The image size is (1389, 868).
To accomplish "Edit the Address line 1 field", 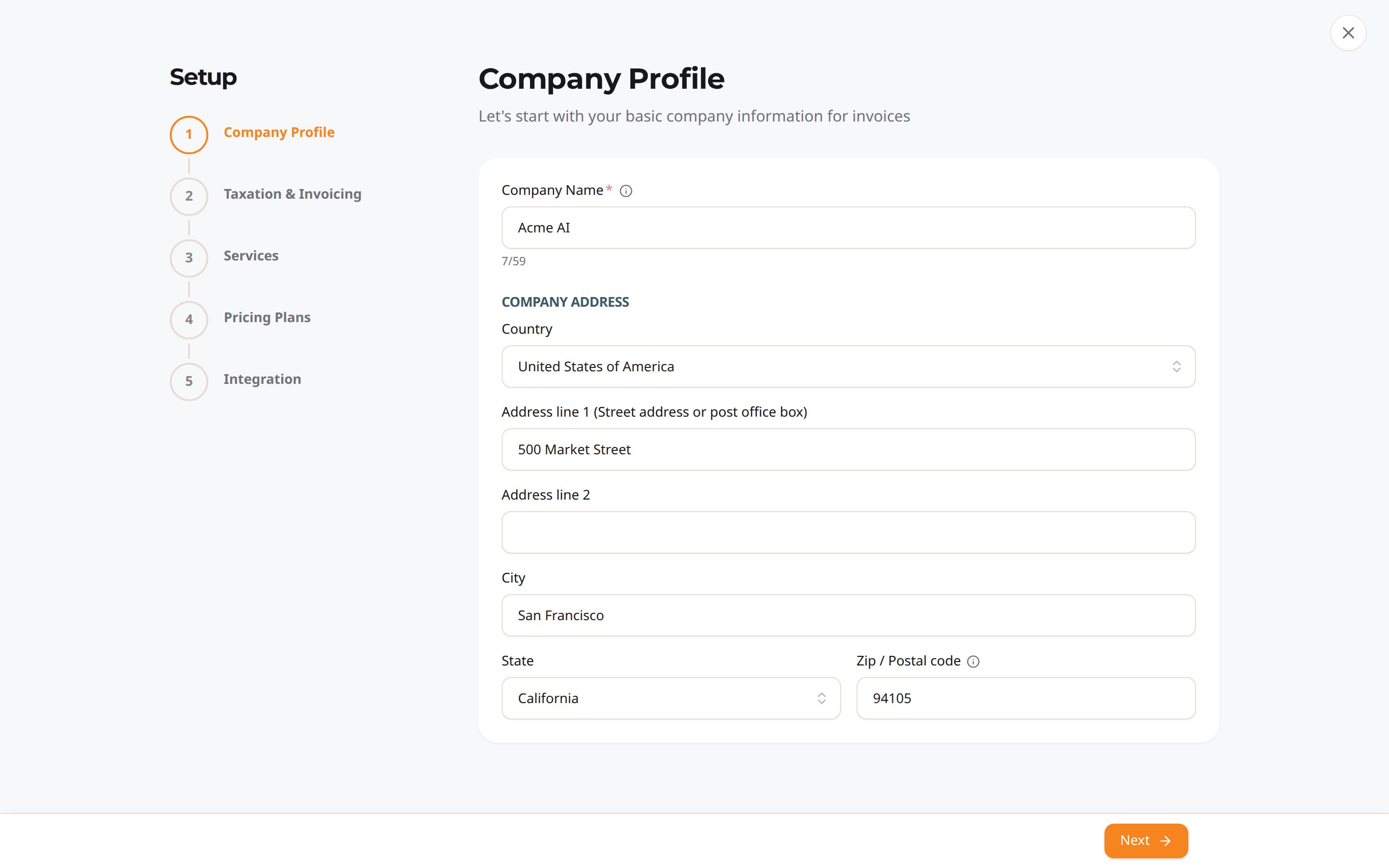I will click(x=848, y=449).
